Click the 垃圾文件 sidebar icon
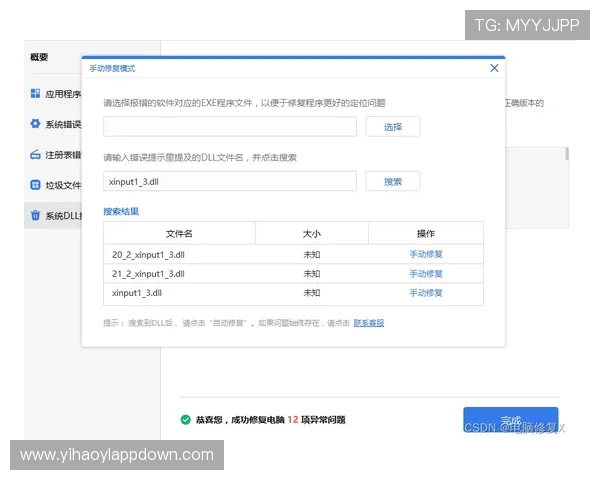 coord(35,185)
